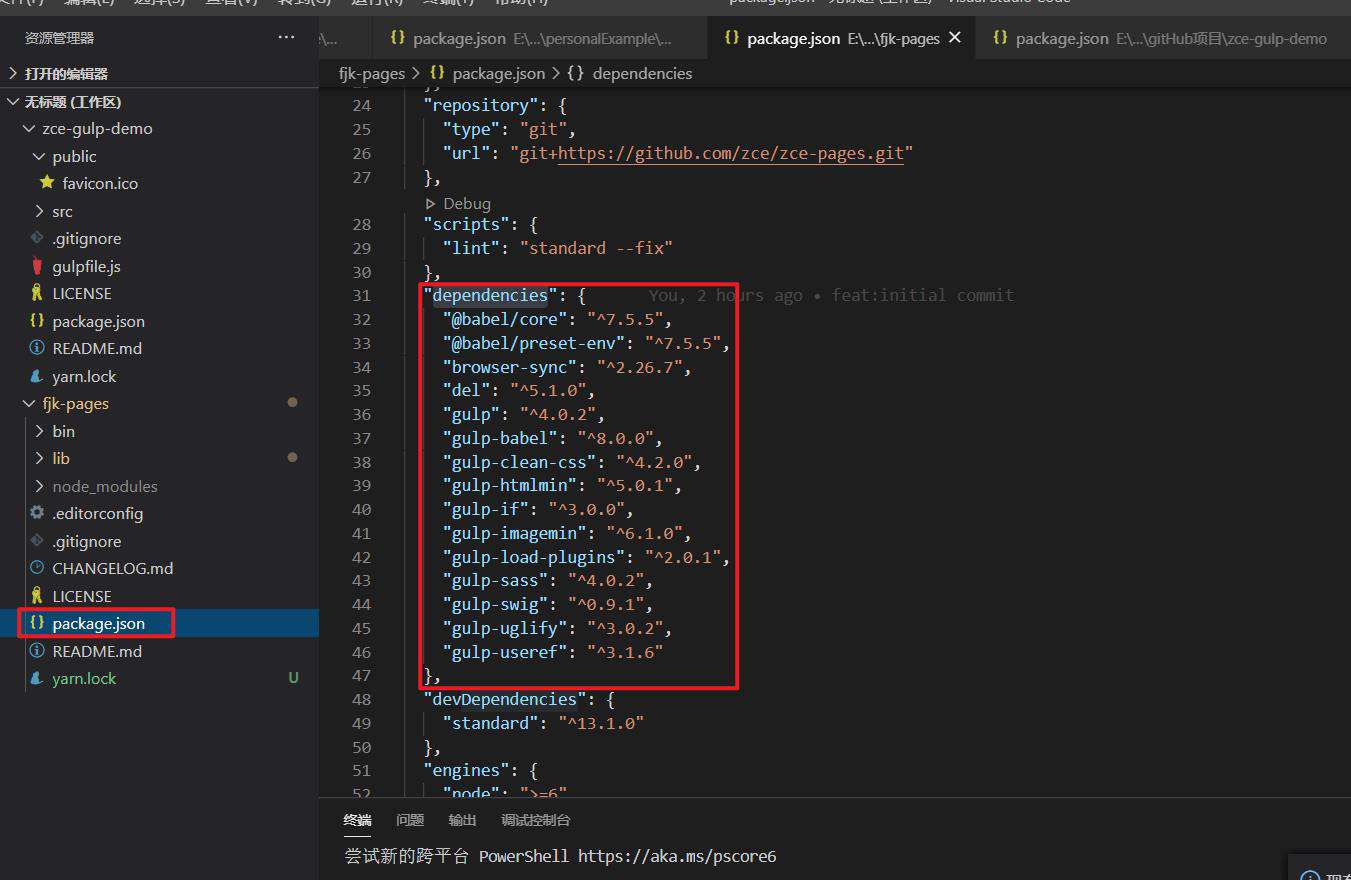Close the fjk-pages package.json tab
Viewport: 1351px width, 880px height.
click(x=955, y=37)
